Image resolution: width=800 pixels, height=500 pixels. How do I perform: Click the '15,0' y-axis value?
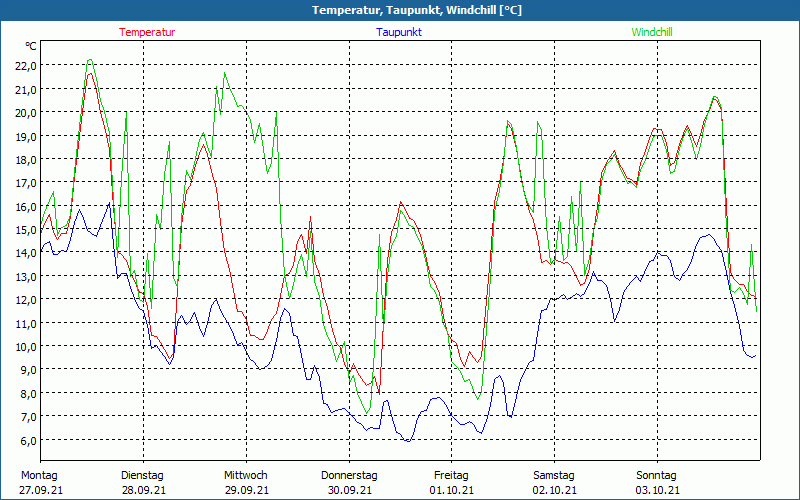click(26, 230)
